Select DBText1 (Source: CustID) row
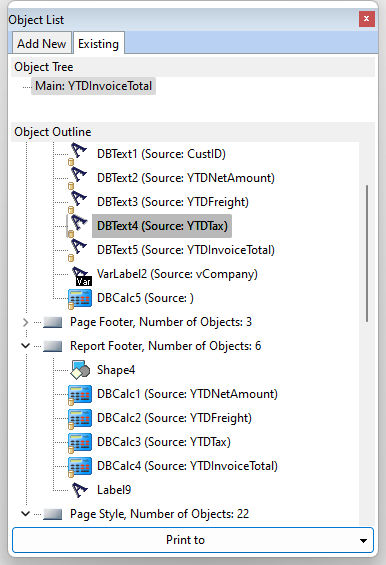 (161, 154)
